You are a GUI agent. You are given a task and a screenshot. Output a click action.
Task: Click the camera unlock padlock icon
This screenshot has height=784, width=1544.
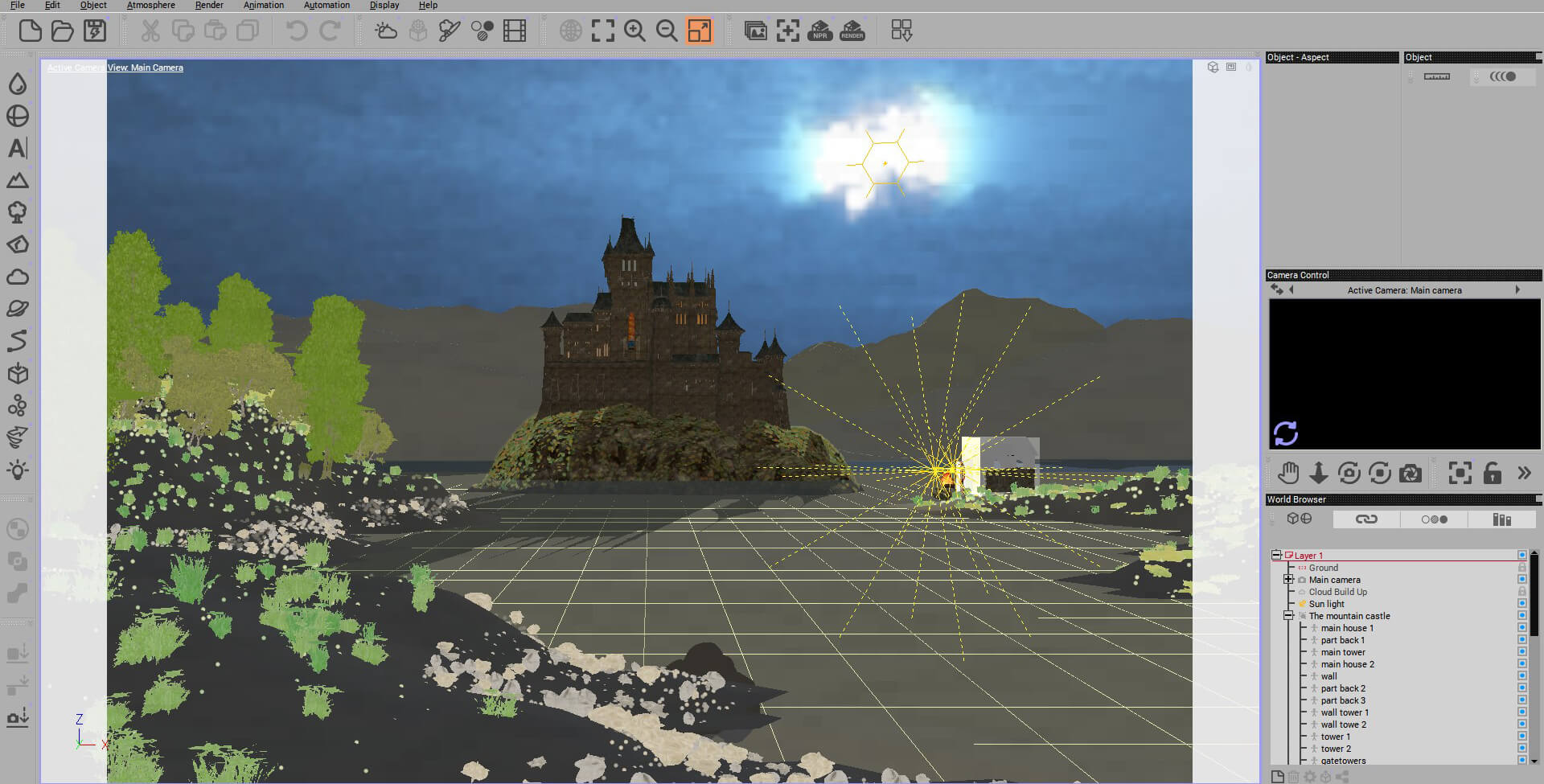tap(1493, 473)
